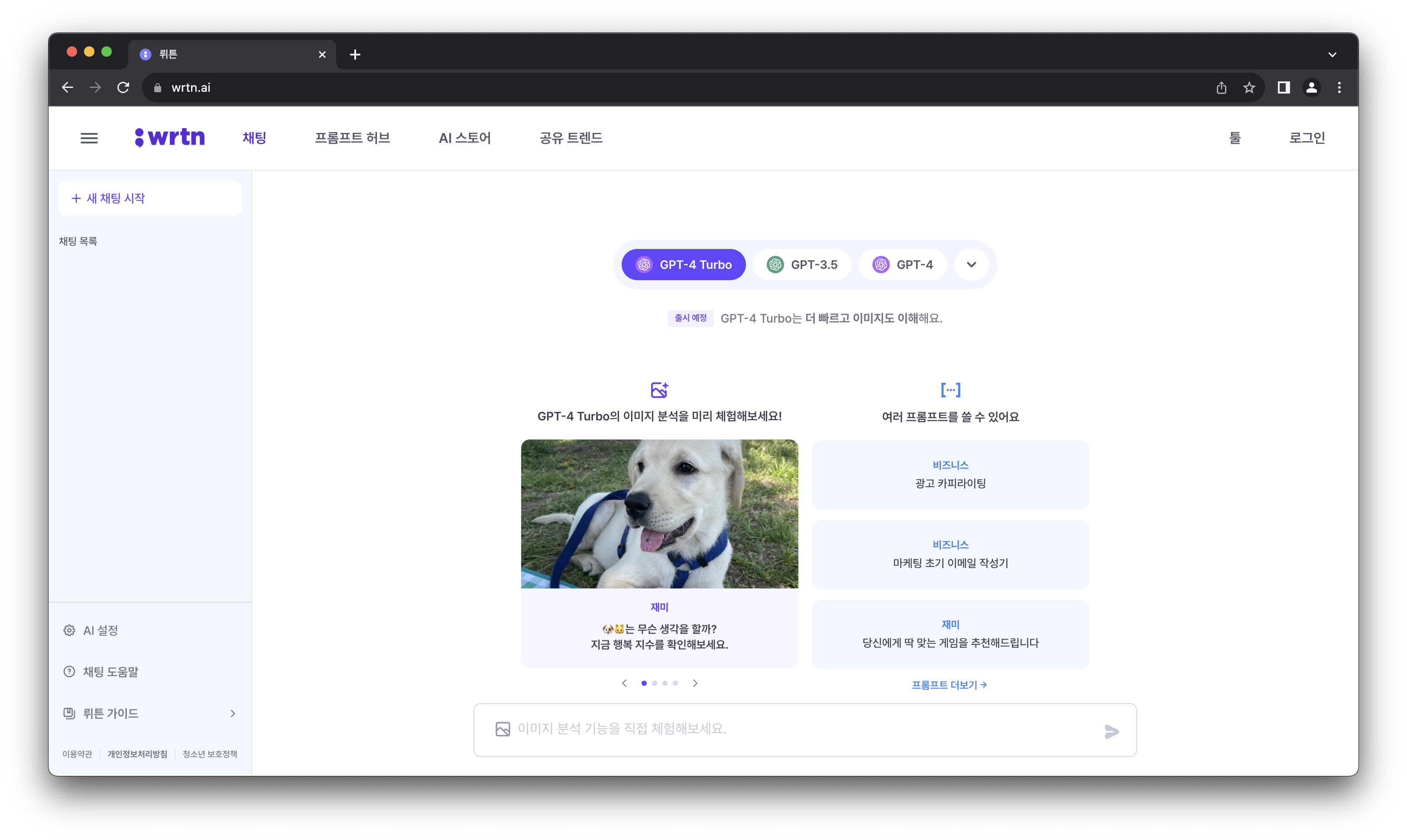Click the puppy image thumbnail card
The width and height of the screenshot is (1407, 840).
(659, 514)
